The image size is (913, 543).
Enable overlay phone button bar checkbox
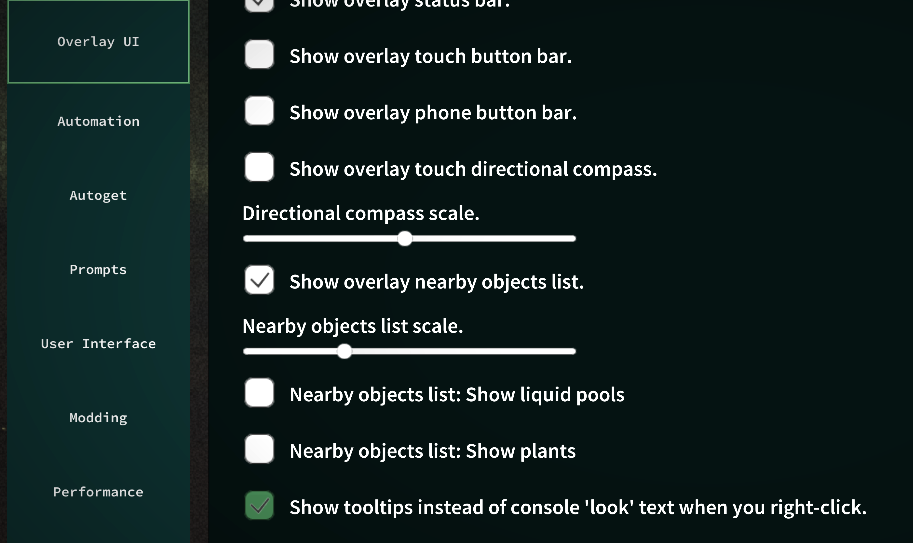coord(259,111)
